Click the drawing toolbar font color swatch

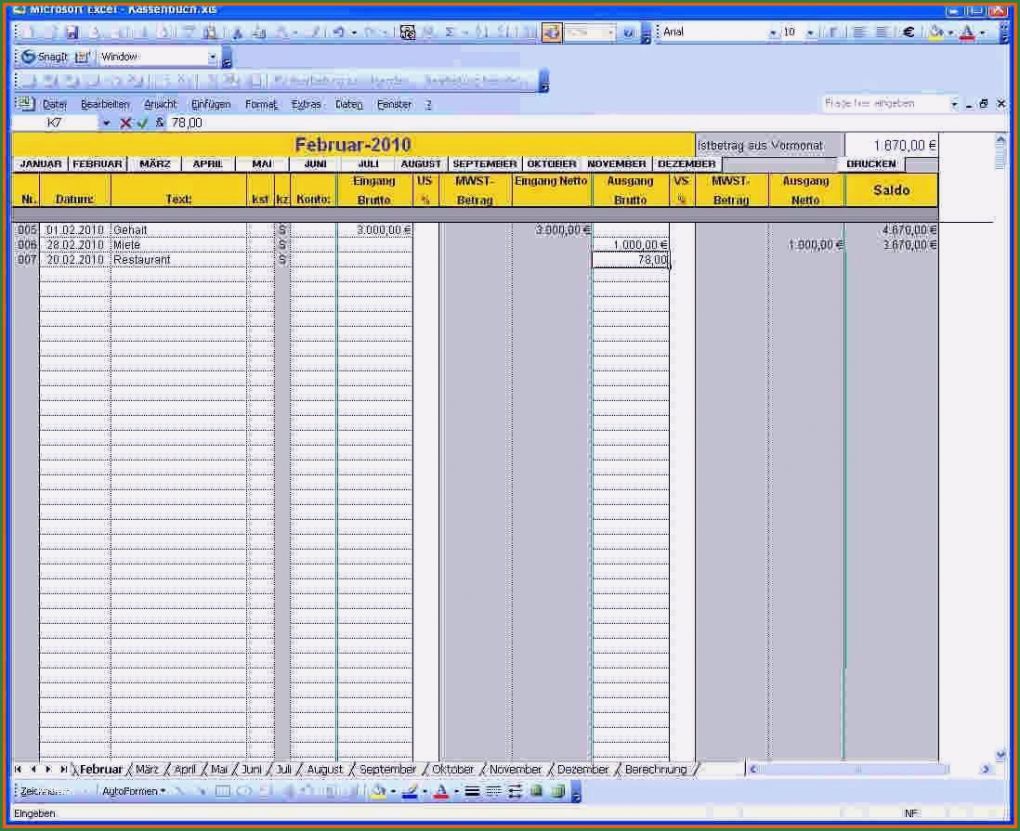coord(442,791)
